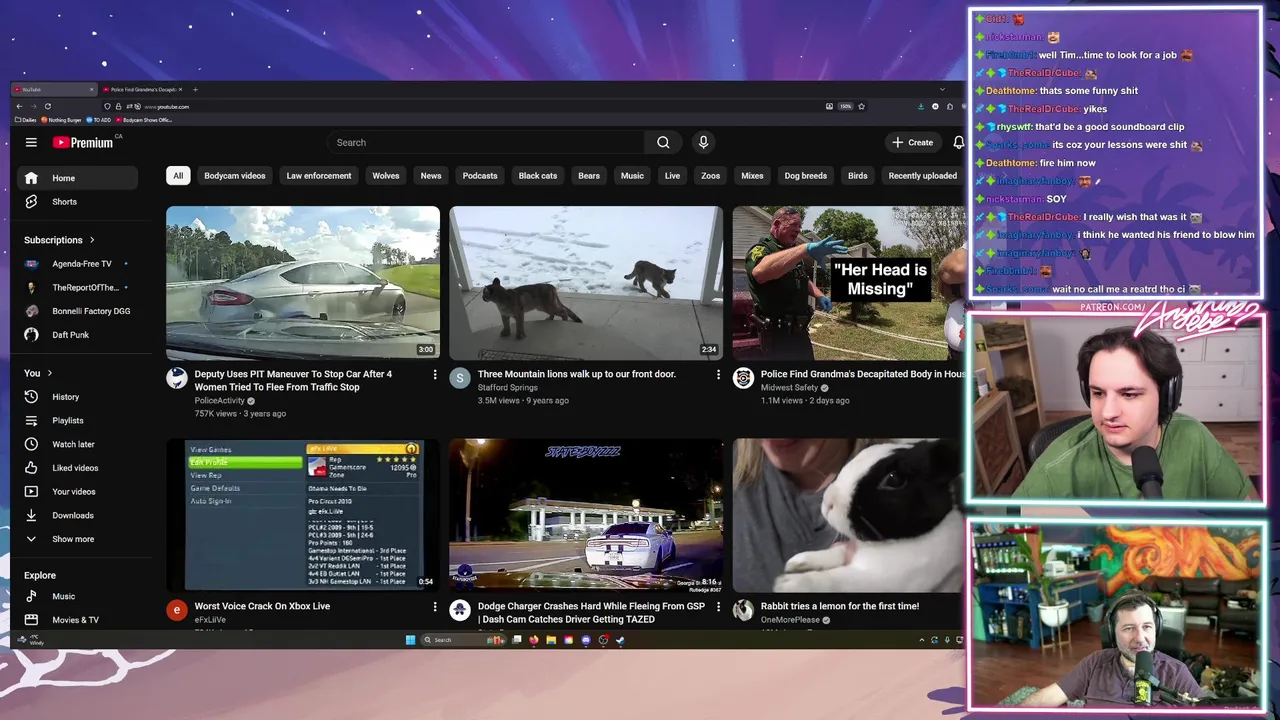Go back with browser back arrow

tap(19, 106)
